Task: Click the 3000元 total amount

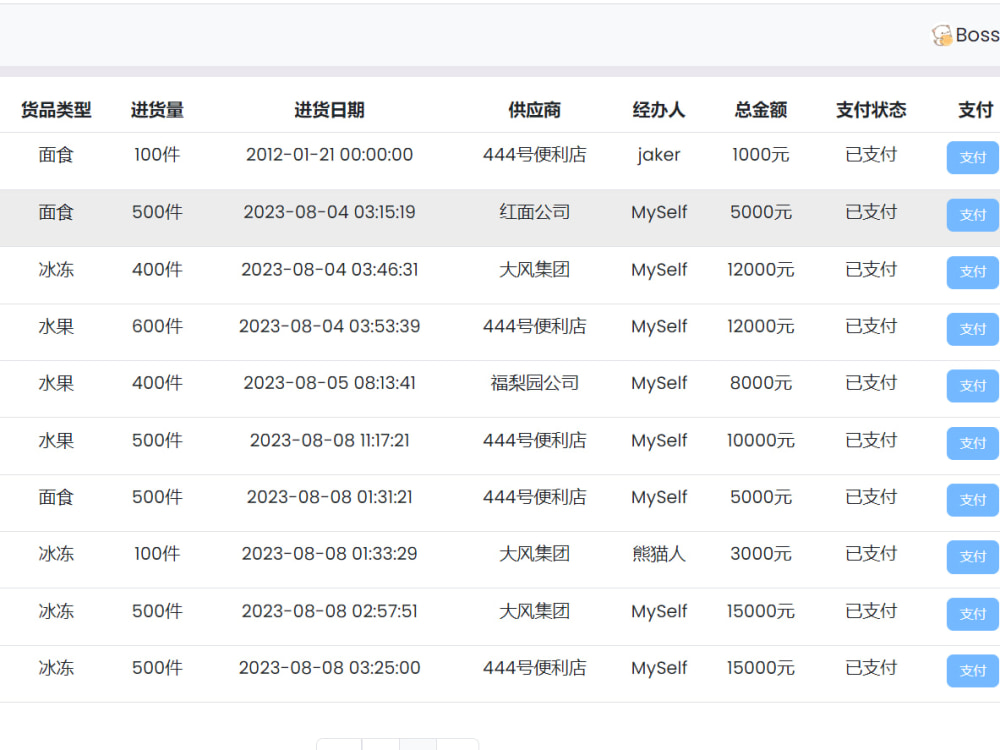Action: 760,554
